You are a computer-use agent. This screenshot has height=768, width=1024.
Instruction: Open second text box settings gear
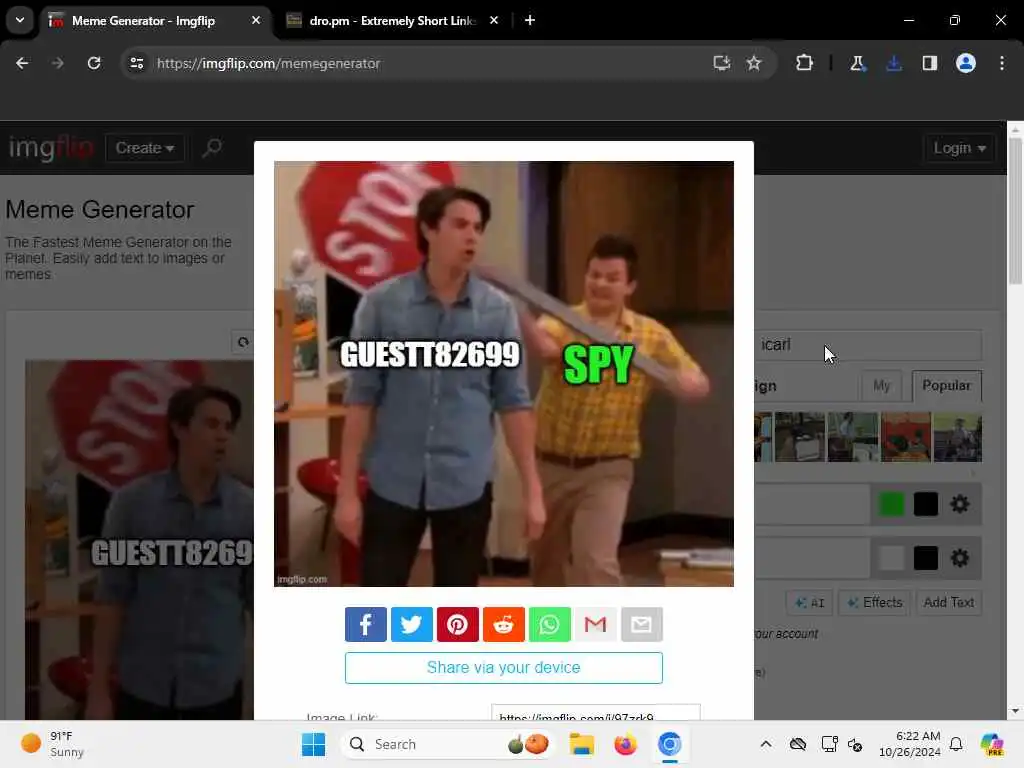pyautogui.click(x=959, y=558)
